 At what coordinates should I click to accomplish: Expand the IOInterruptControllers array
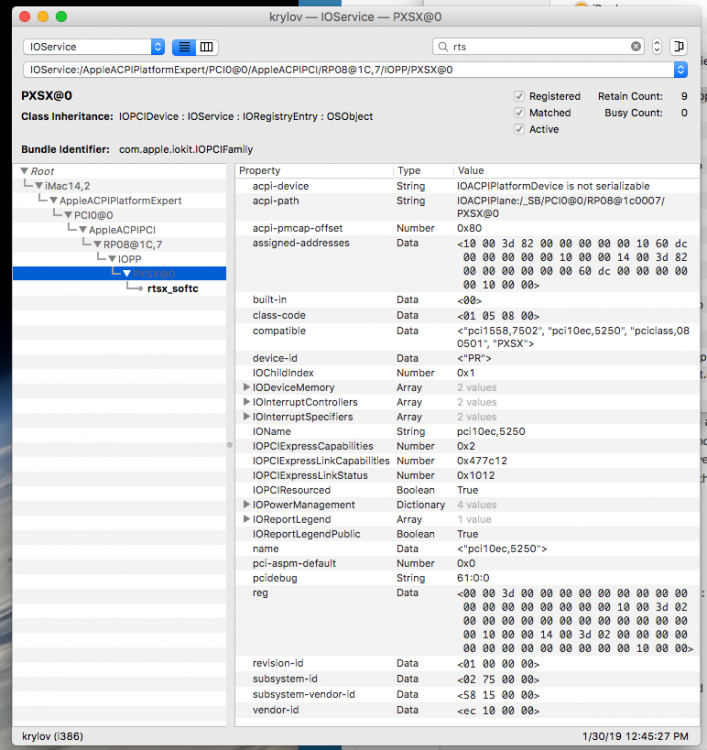click(246, 402)
